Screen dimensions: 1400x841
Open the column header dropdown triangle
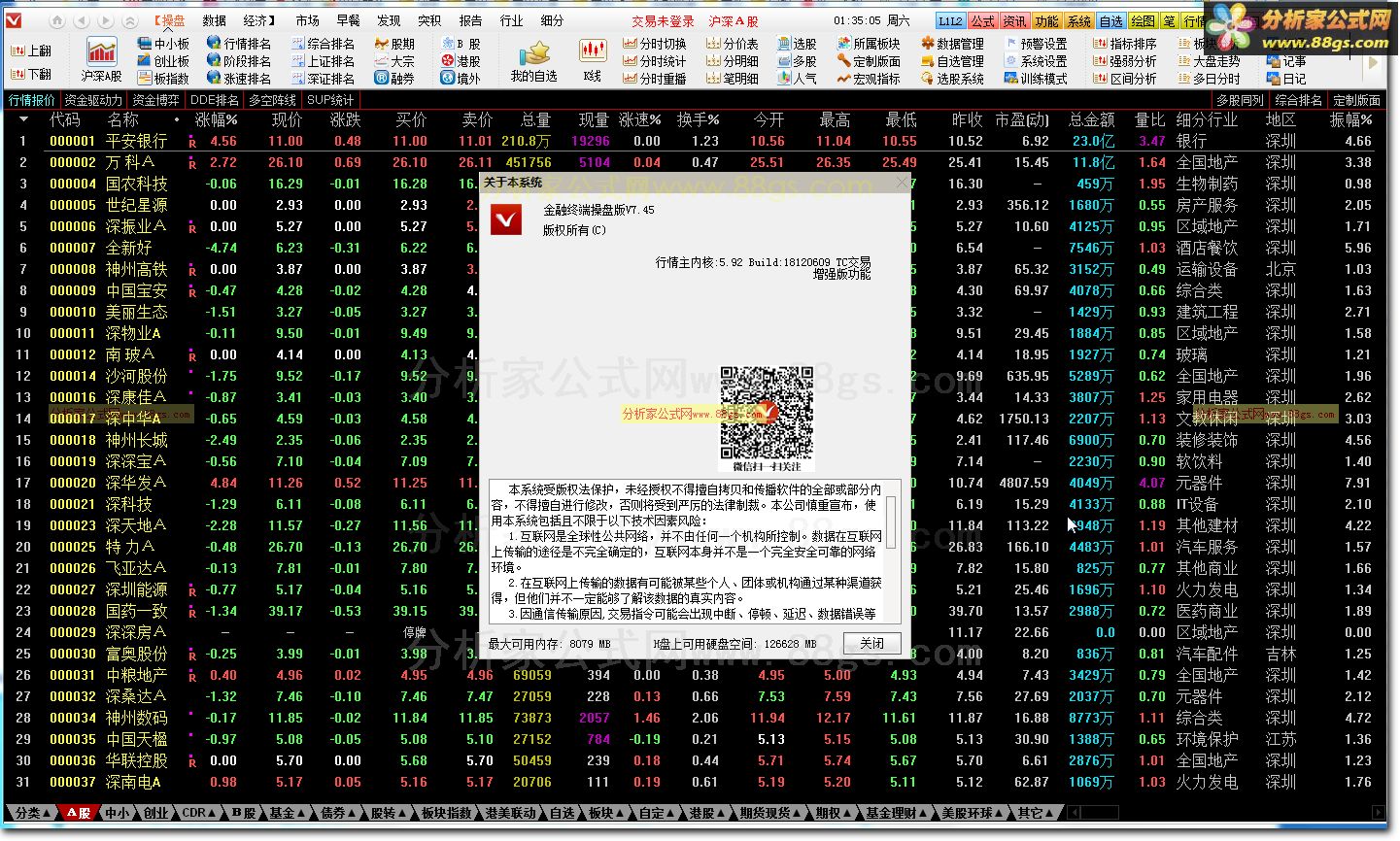click(23, 120)
